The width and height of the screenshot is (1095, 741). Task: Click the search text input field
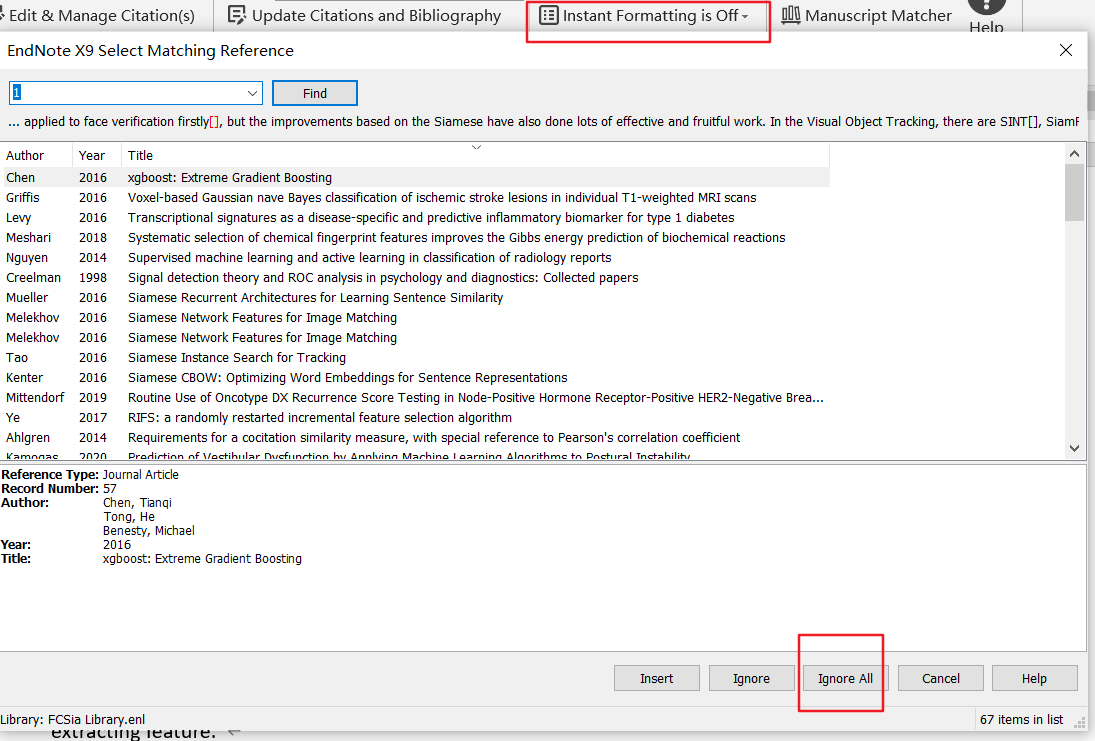coord(126,93)
